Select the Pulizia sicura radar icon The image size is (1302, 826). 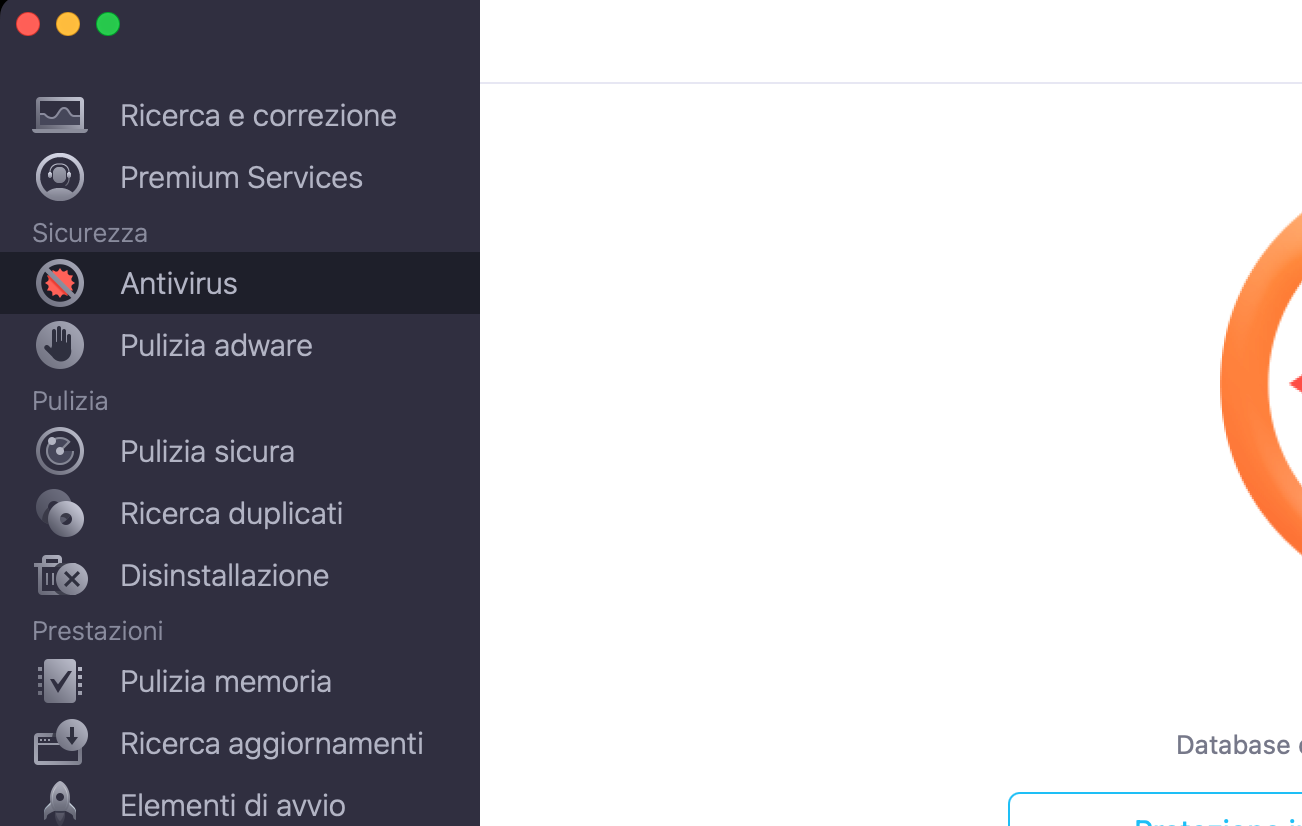[60, 451]
